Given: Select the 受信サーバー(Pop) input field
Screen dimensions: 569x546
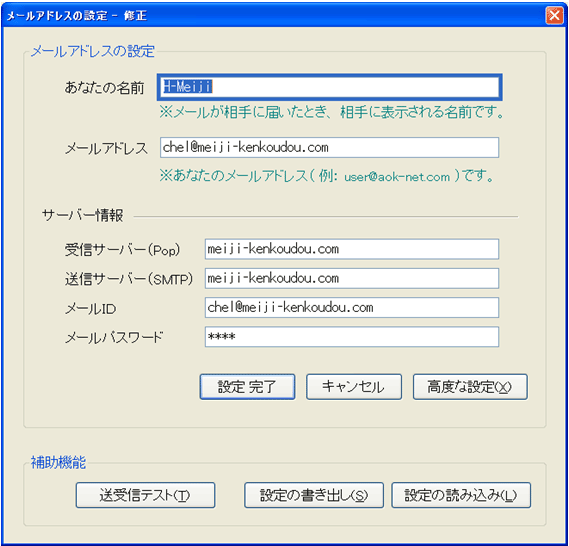Looking at the screenshot, I should pos(352,249).
